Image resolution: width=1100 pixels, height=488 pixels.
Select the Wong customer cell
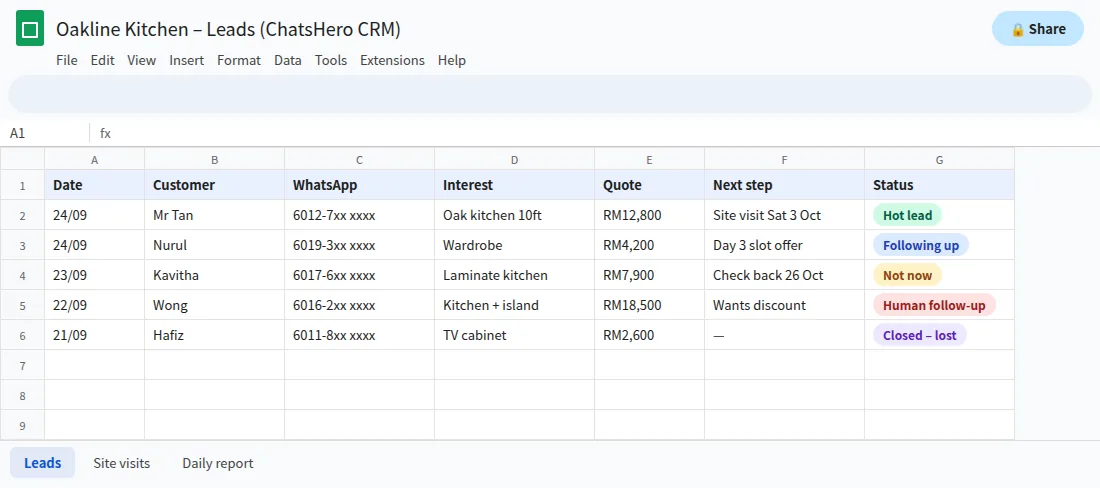(x=215, y=305)
